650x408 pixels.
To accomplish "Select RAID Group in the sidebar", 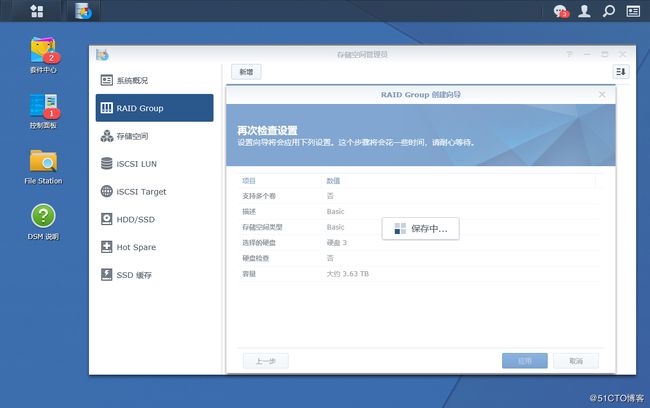I will pyautogui.click(x=155, y=108).
